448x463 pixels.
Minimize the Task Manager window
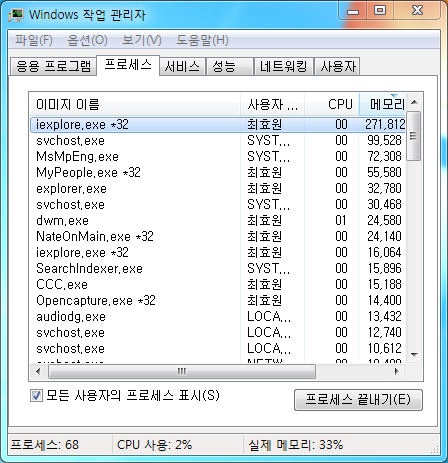pos(353,11)
